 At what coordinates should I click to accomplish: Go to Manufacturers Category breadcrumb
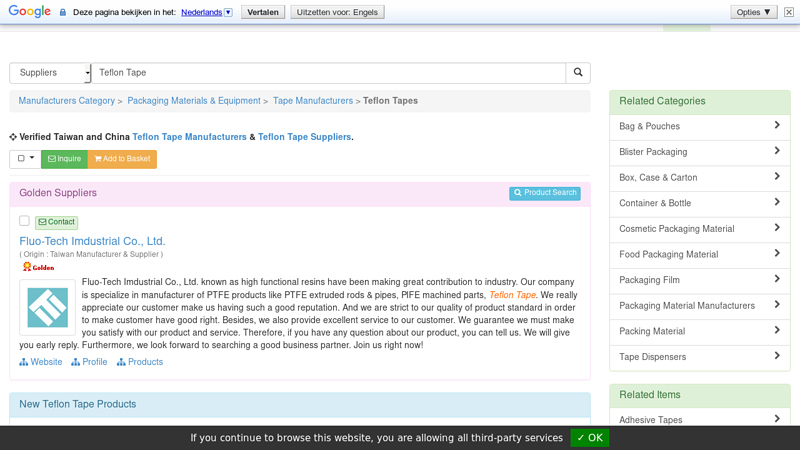point(67,101)
